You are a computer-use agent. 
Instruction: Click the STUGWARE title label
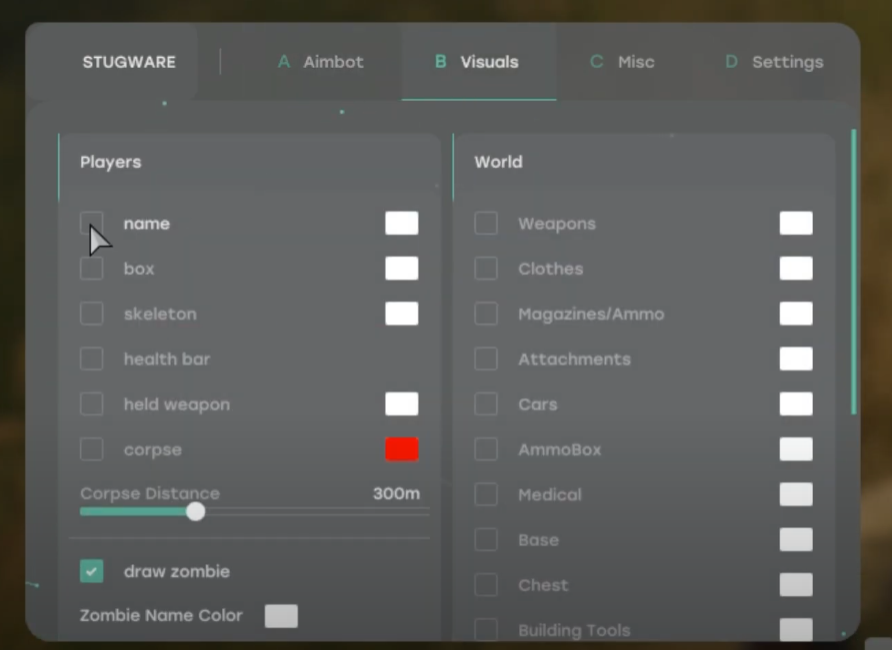(129, 62)
